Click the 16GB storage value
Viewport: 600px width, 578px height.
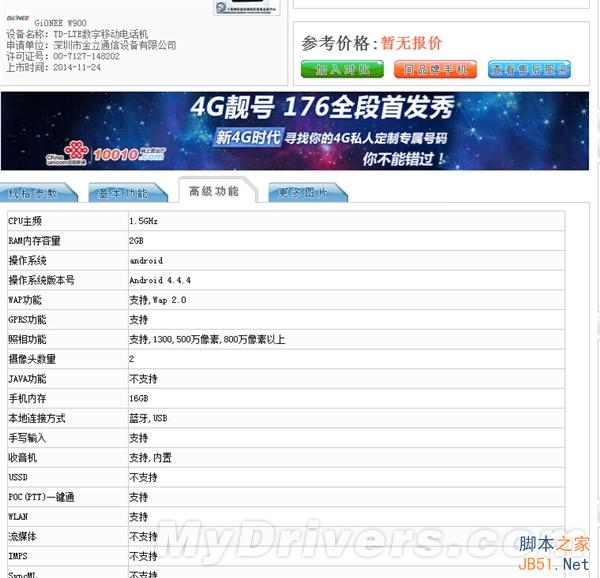click(139, 399)
